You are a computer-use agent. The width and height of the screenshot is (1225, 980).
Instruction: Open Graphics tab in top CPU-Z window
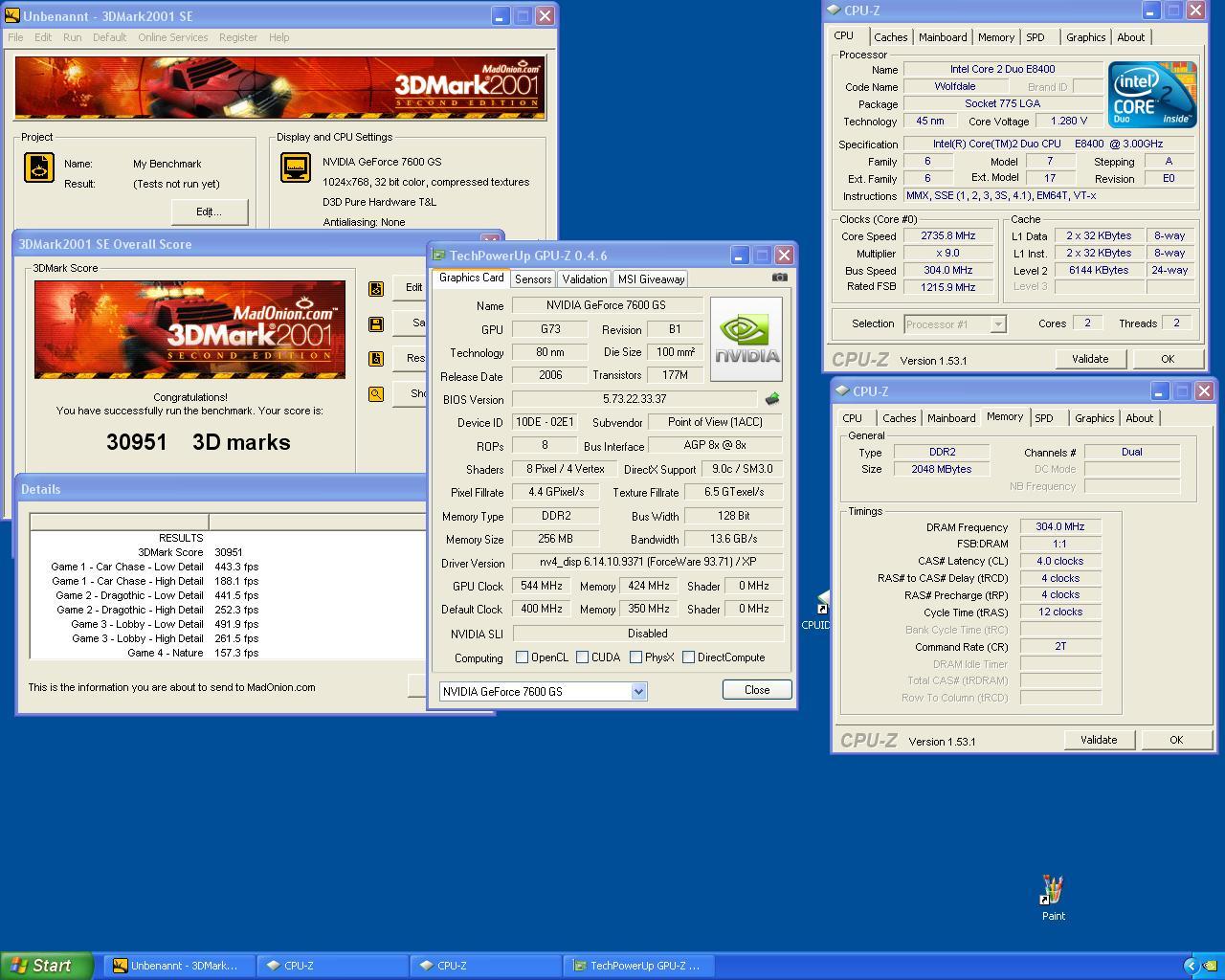tap(1085, 37)
